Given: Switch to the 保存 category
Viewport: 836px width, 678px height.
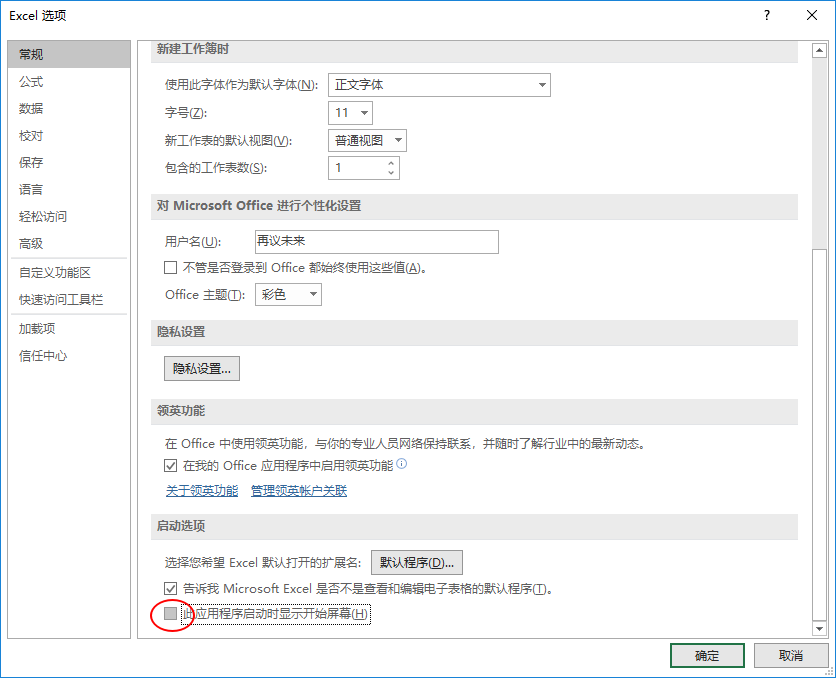Looking at the screenshot, I should (x=69, y=163).
